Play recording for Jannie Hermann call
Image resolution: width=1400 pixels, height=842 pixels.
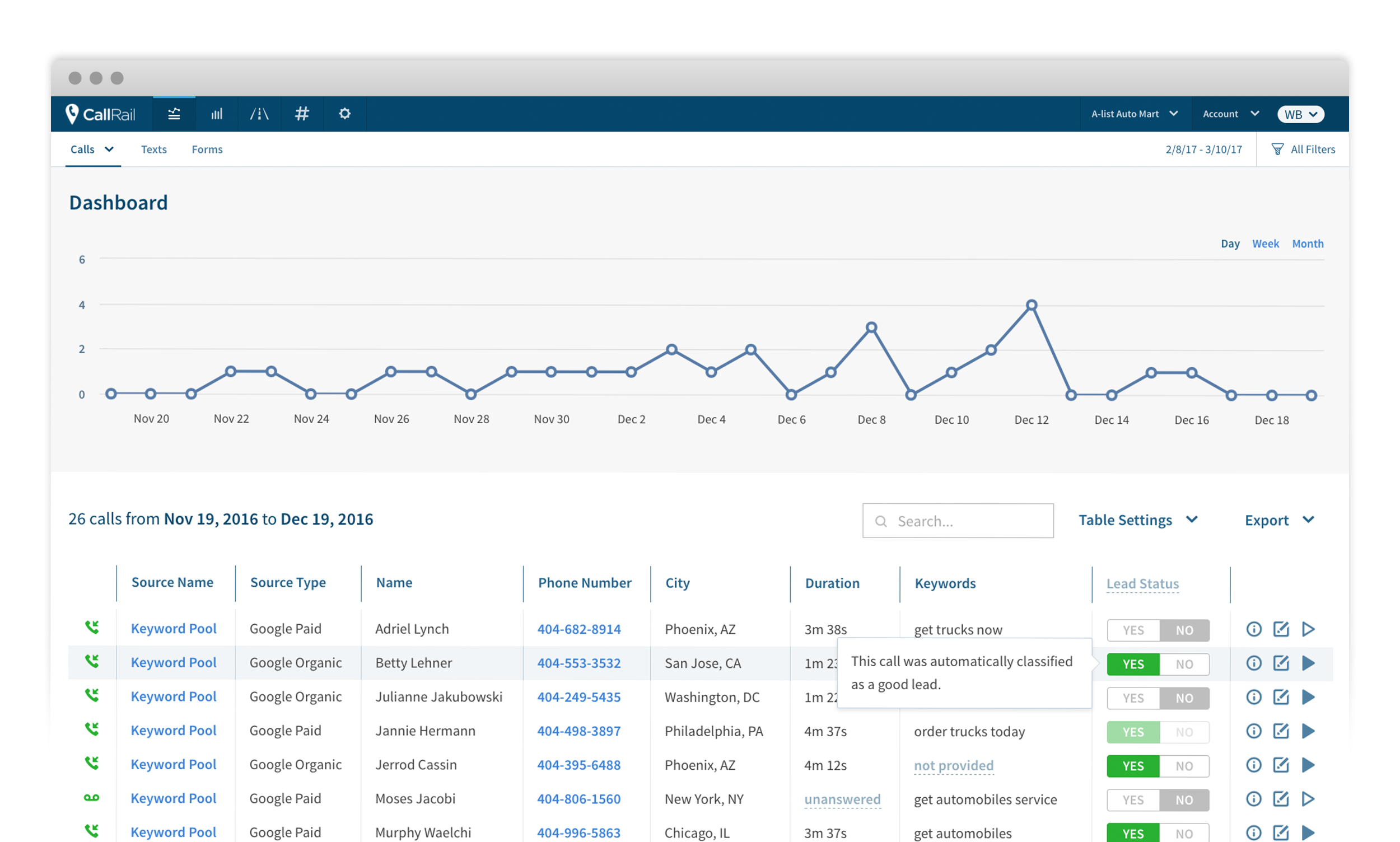pyautogui.click(x=1308, y=731)
